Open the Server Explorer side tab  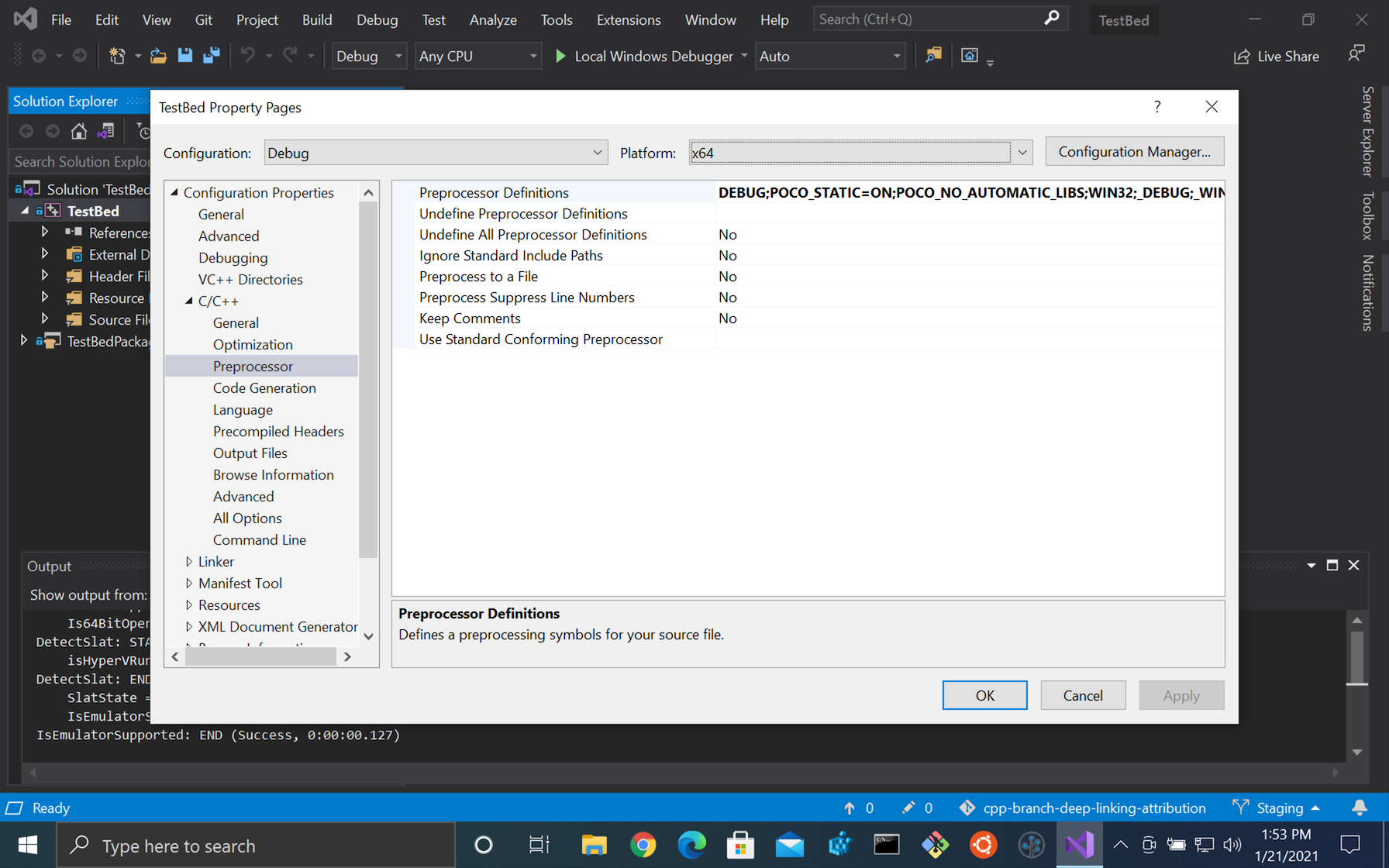[x=1368, y=132]
